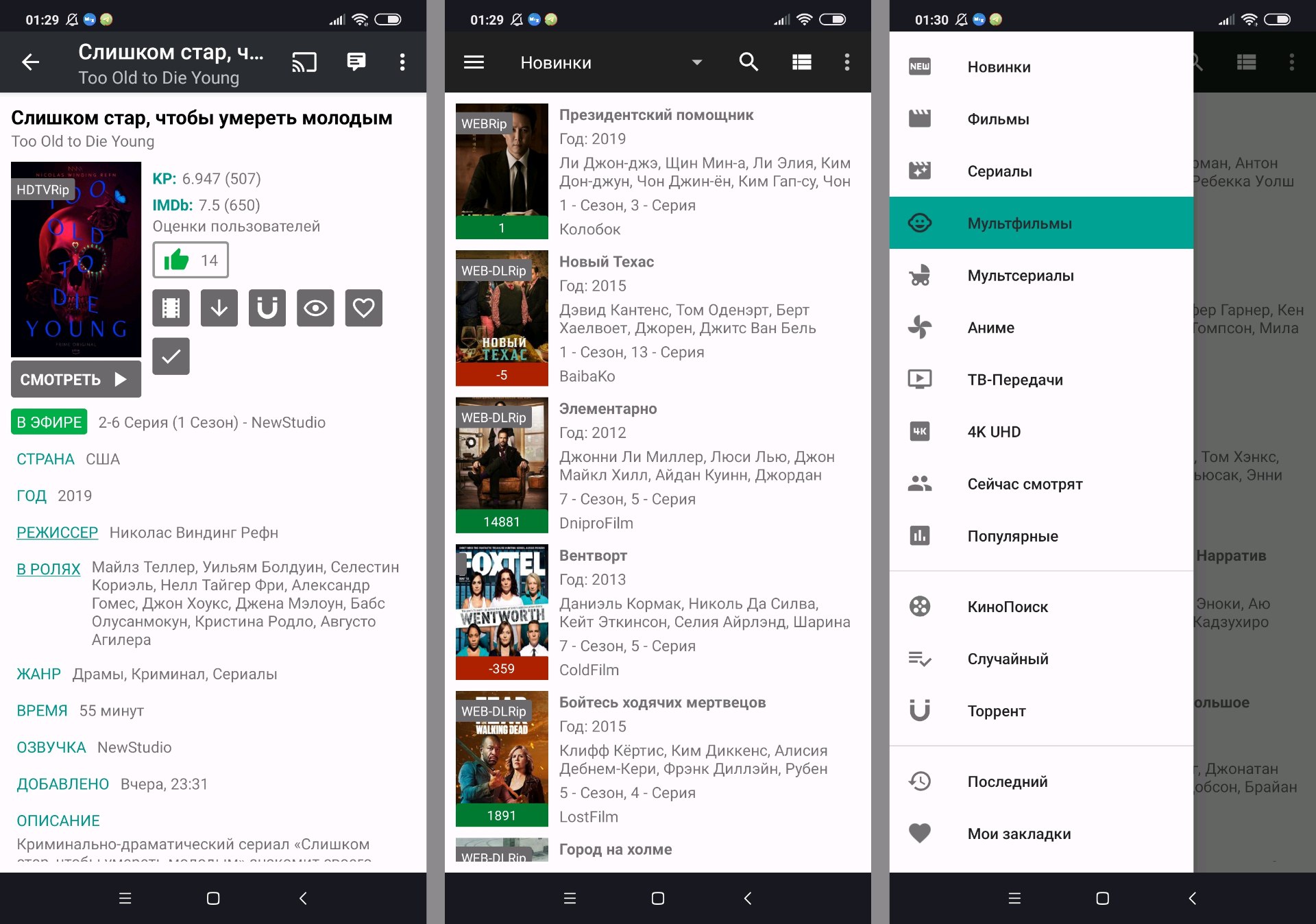Tap the СМОТРЕТЬ watch button
Image resolution: width=1316 pixels, height=924 pixels.
[76, 379]
